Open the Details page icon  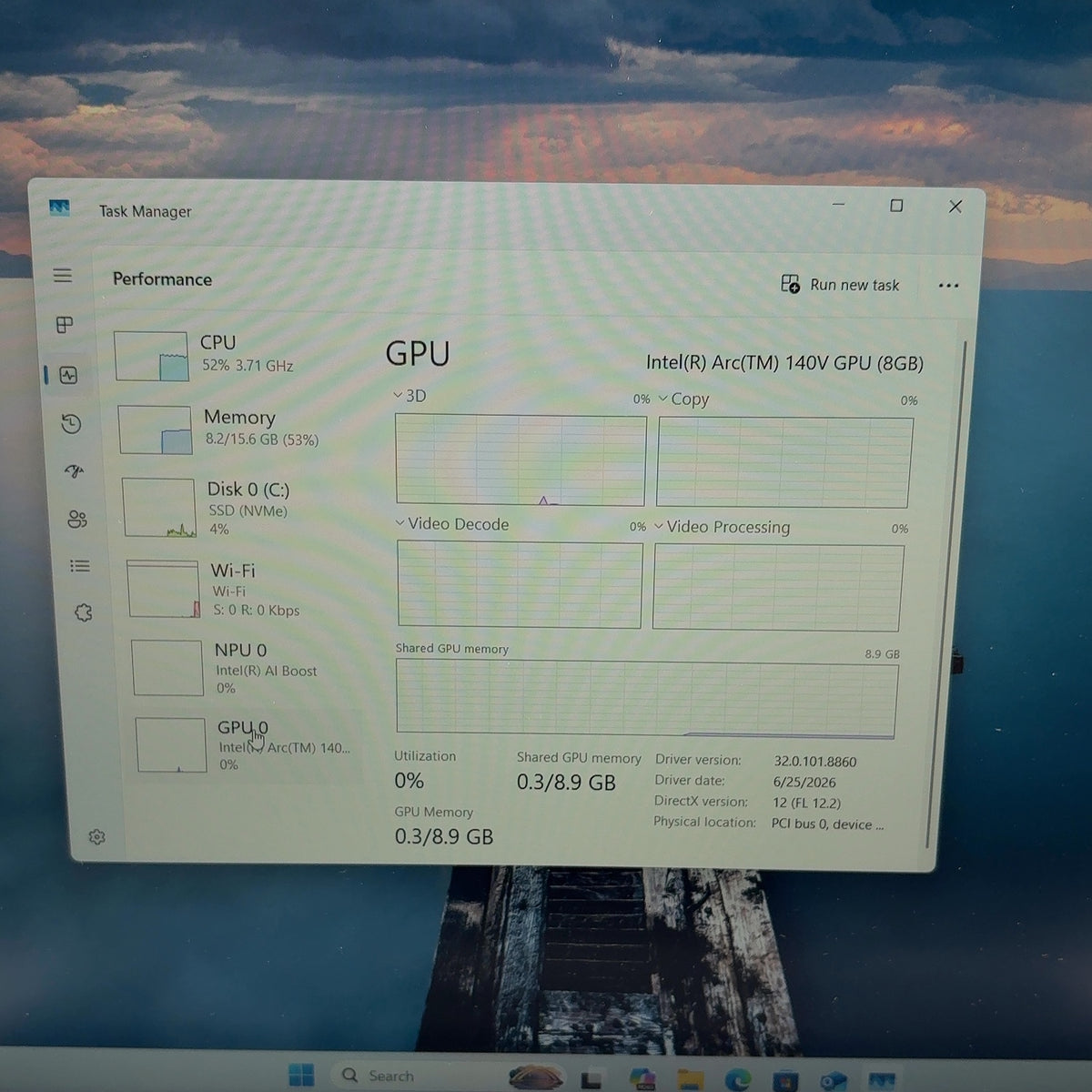click(80, 566)
